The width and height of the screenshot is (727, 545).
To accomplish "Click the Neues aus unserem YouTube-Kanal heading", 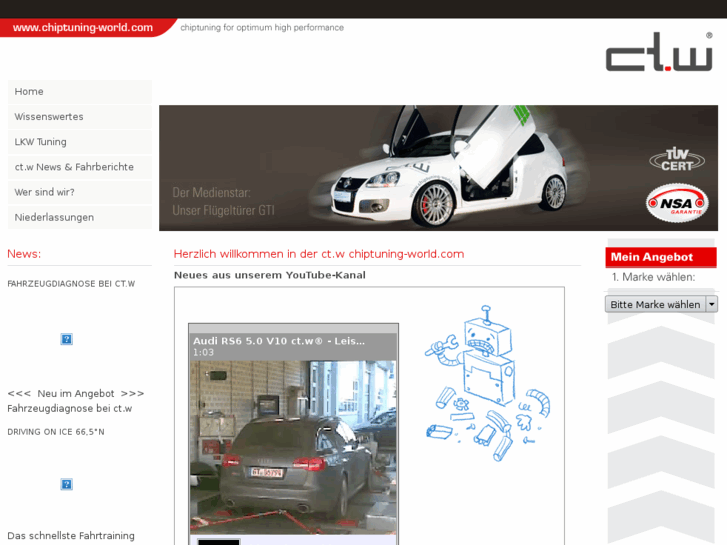I will tap(269, 275).
